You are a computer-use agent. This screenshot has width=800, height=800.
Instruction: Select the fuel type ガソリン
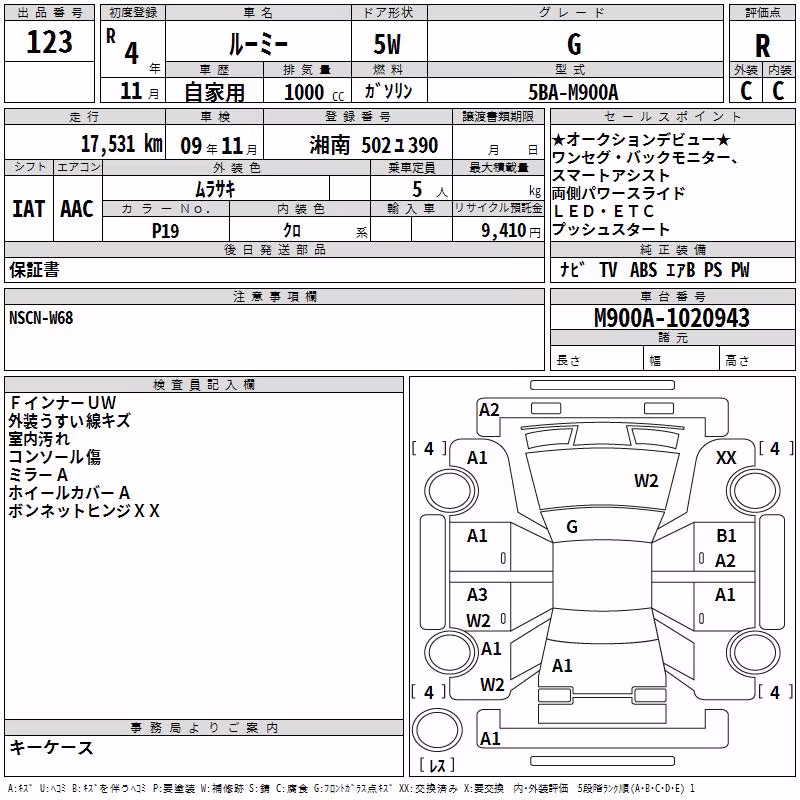tap(388, 91)
